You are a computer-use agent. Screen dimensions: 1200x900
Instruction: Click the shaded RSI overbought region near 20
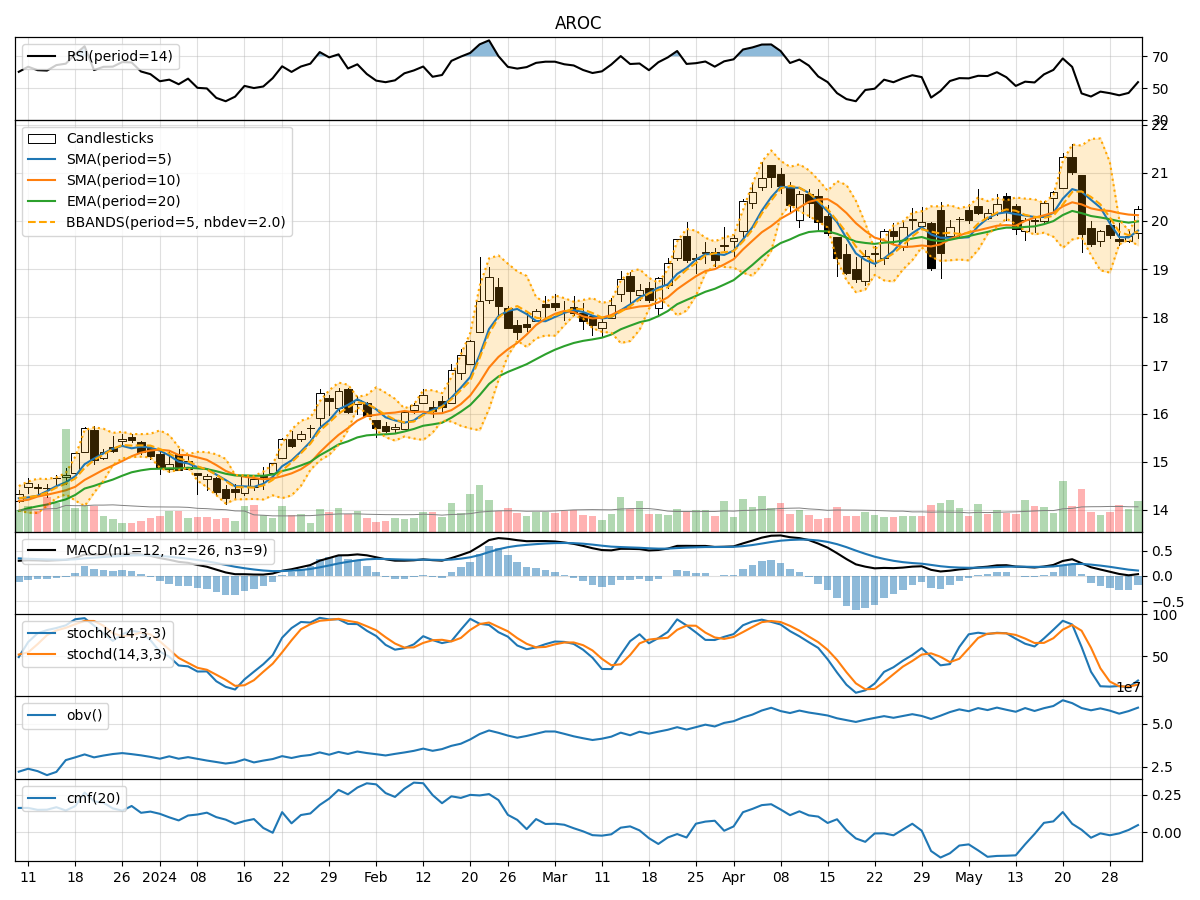point(480,48)
